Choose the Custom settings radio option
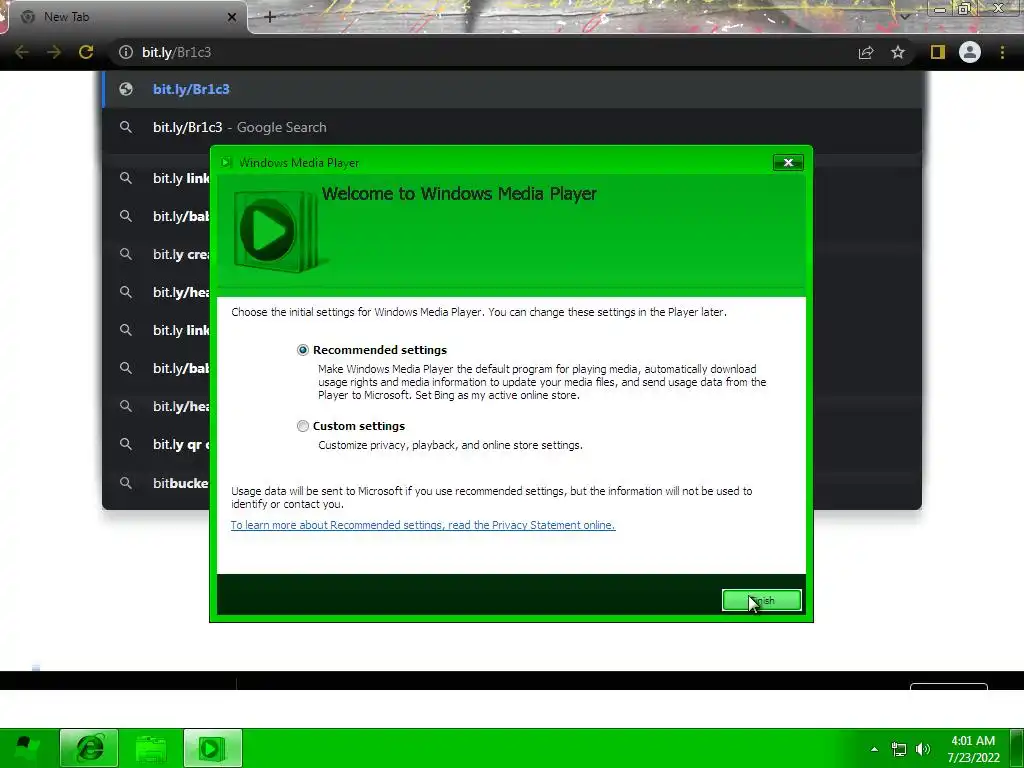 (x=302, y=426)
